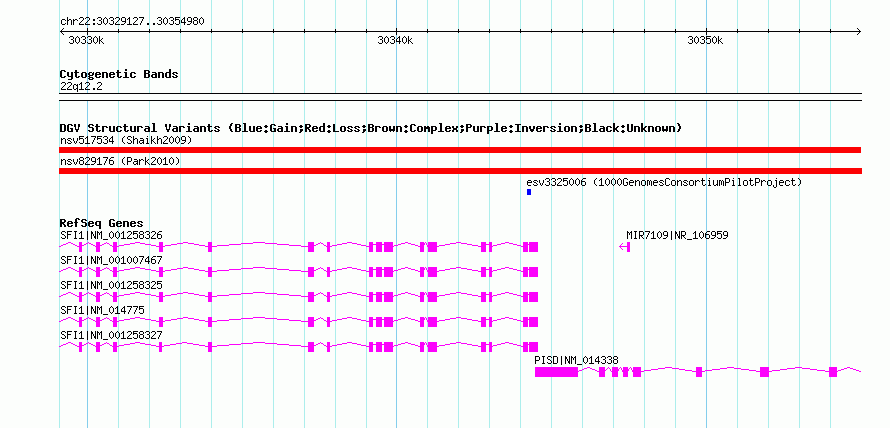The image size is (890, 428).
Task: Click the nsv829176 (Park2010) red loss bar
Action: (x=460, y=171)
